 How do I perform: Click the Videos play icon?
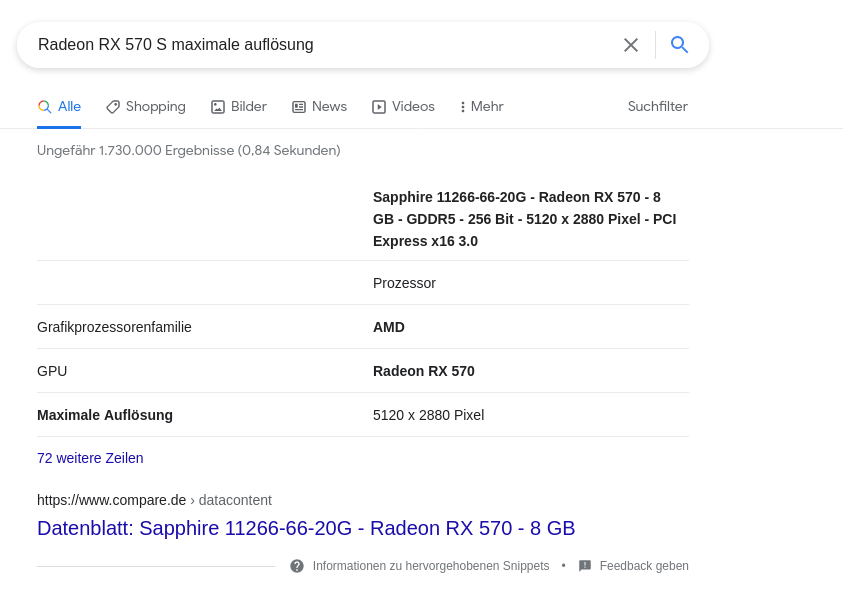pos(378,107)
